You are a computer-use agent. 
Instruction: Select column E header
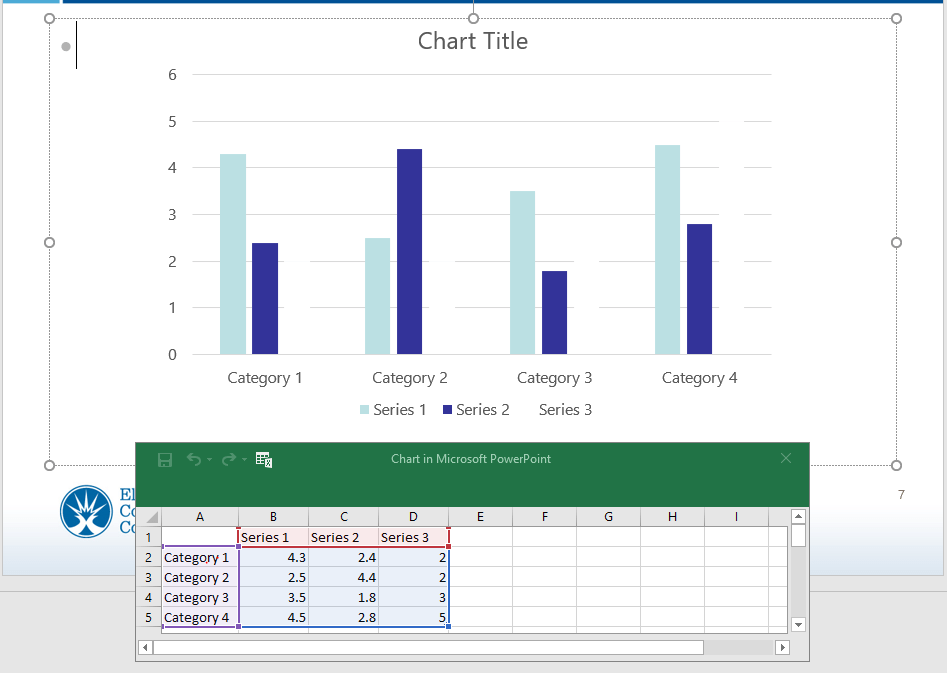coord(480,517)
